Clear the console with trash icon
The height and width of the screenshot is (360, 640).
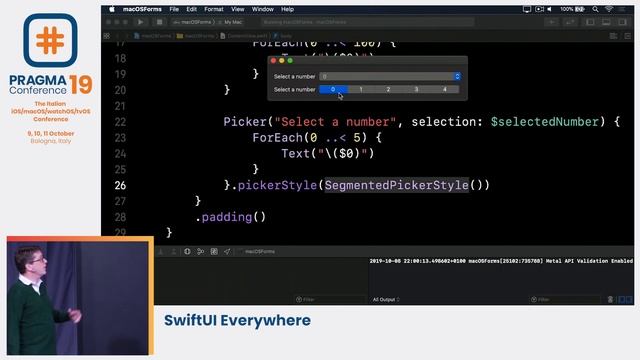click(x=610, y=299)
